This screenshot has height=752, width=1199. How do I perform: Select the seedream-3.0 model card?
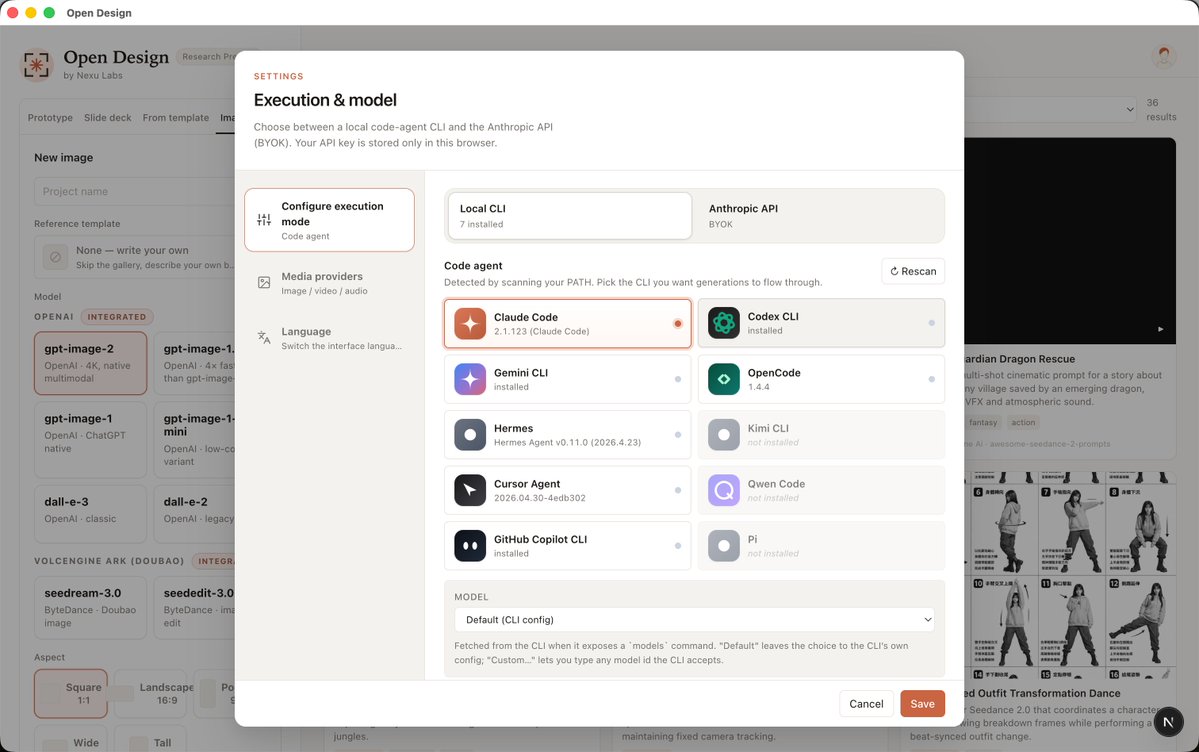pyautogui.click(x=90, y=608)
